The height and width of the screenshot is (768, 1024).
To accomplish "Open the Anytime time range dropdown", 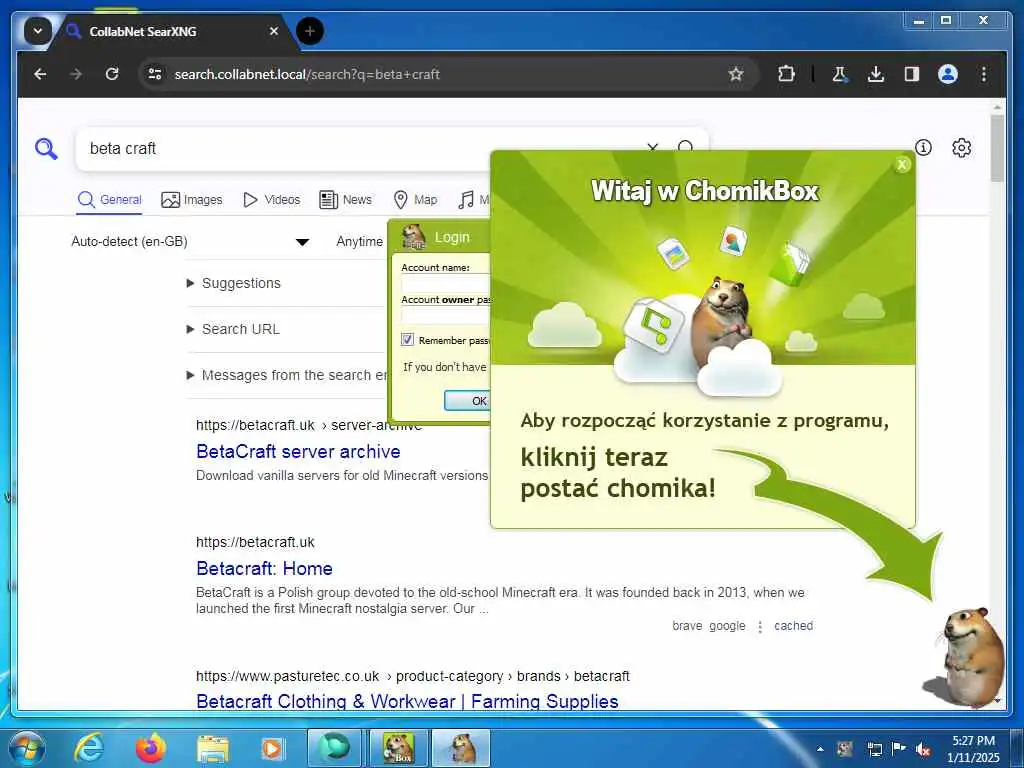I will pos(360,242).
